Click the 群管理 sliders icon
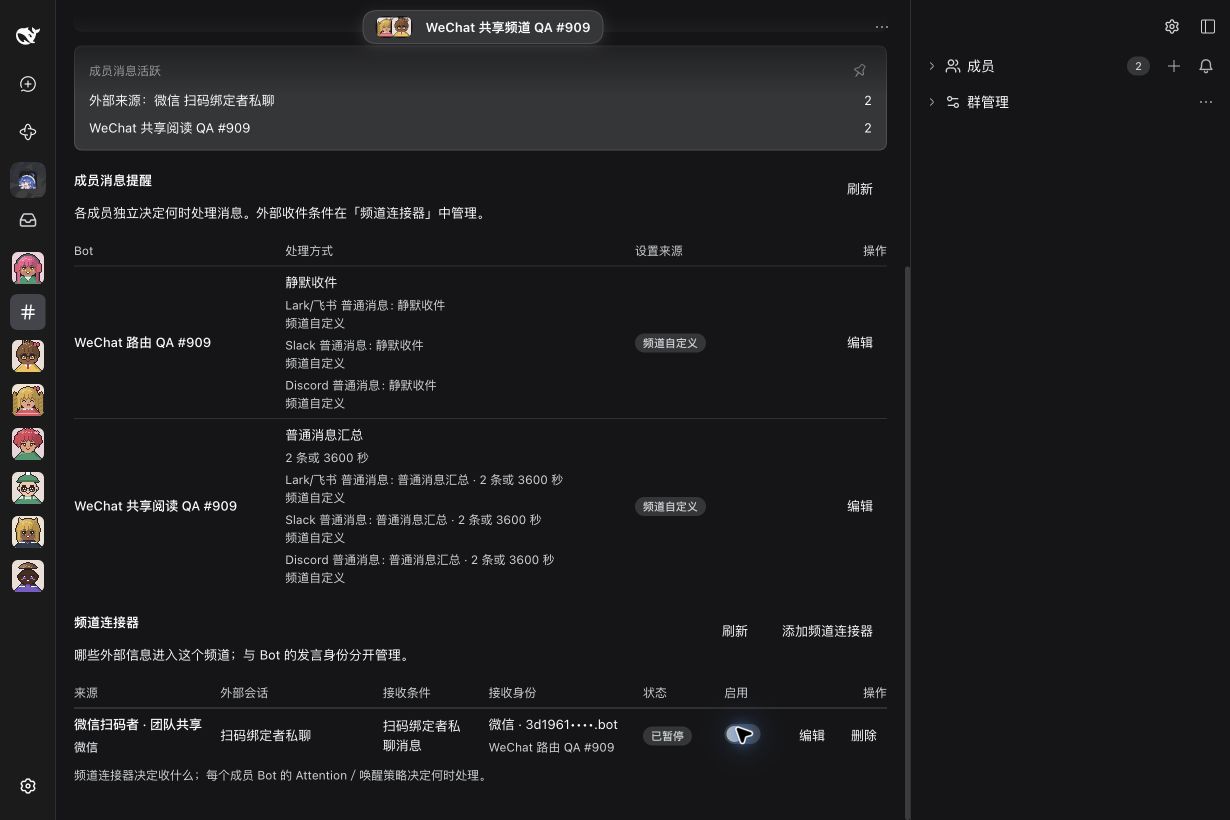Viewport: 1230px width, 820px height. coord(953,102)
